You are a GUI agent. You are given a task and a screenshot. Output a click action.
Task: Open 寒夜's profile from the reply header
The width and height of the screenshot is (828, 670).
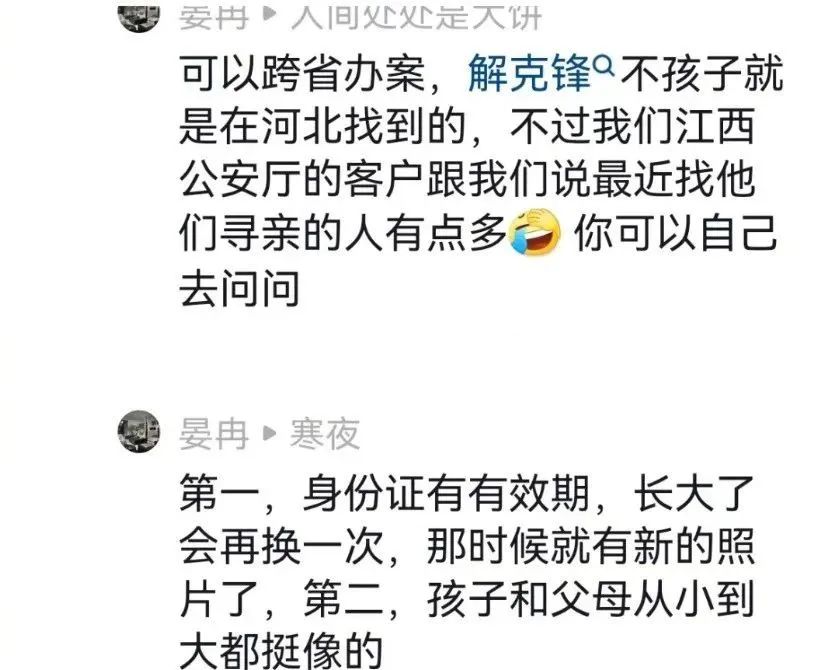[325, 433]
